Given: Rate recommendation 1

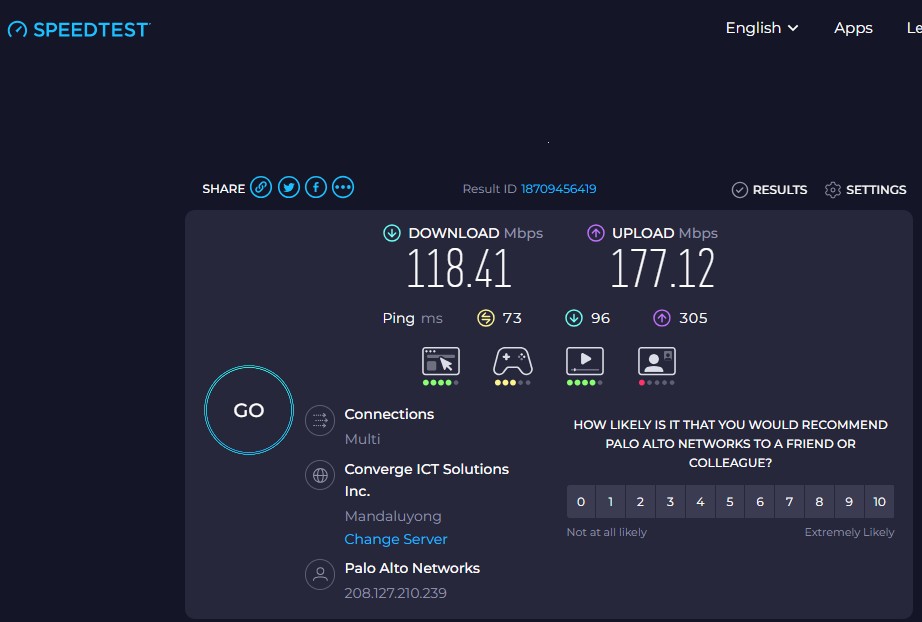Looking at the screenshot, I should tap(610, 501).
